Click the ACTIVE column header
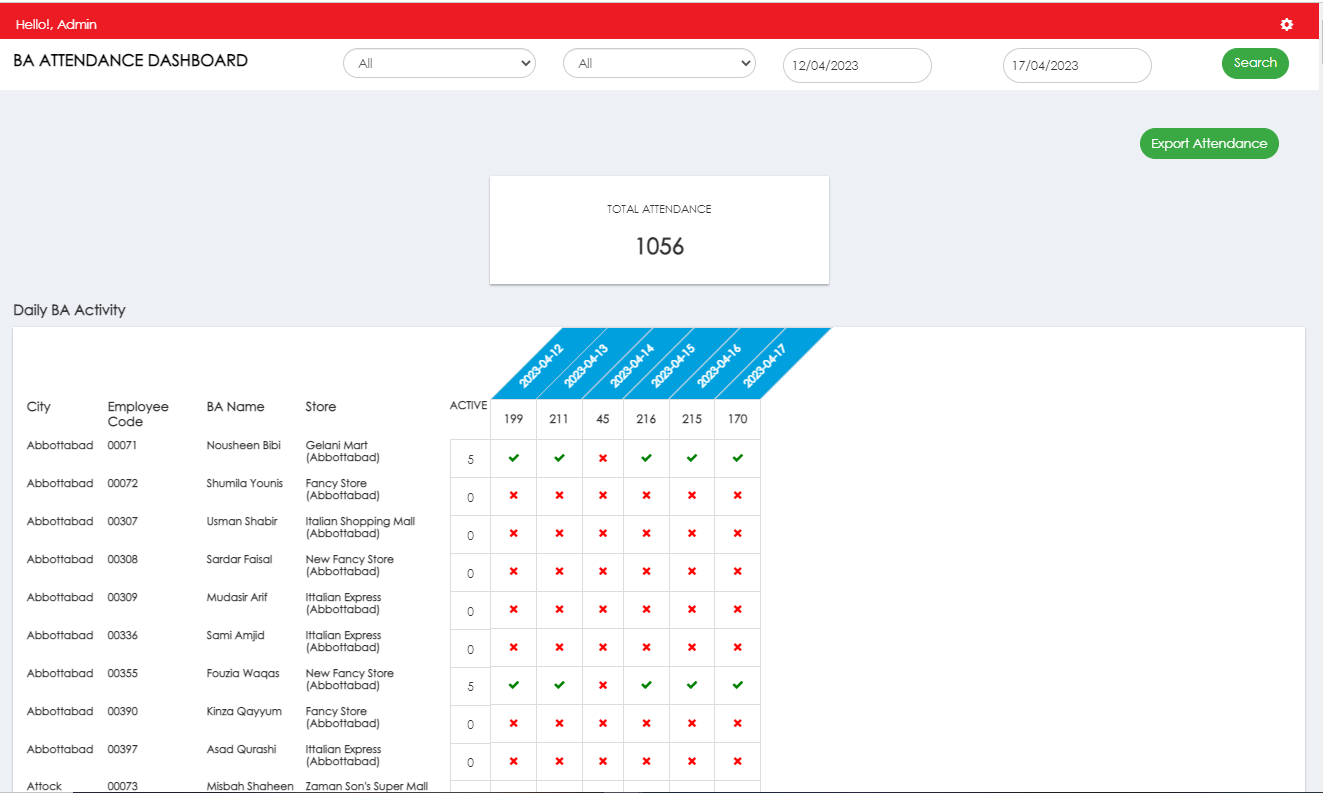Screen dimensions: 1323x793 coord(468,406)
